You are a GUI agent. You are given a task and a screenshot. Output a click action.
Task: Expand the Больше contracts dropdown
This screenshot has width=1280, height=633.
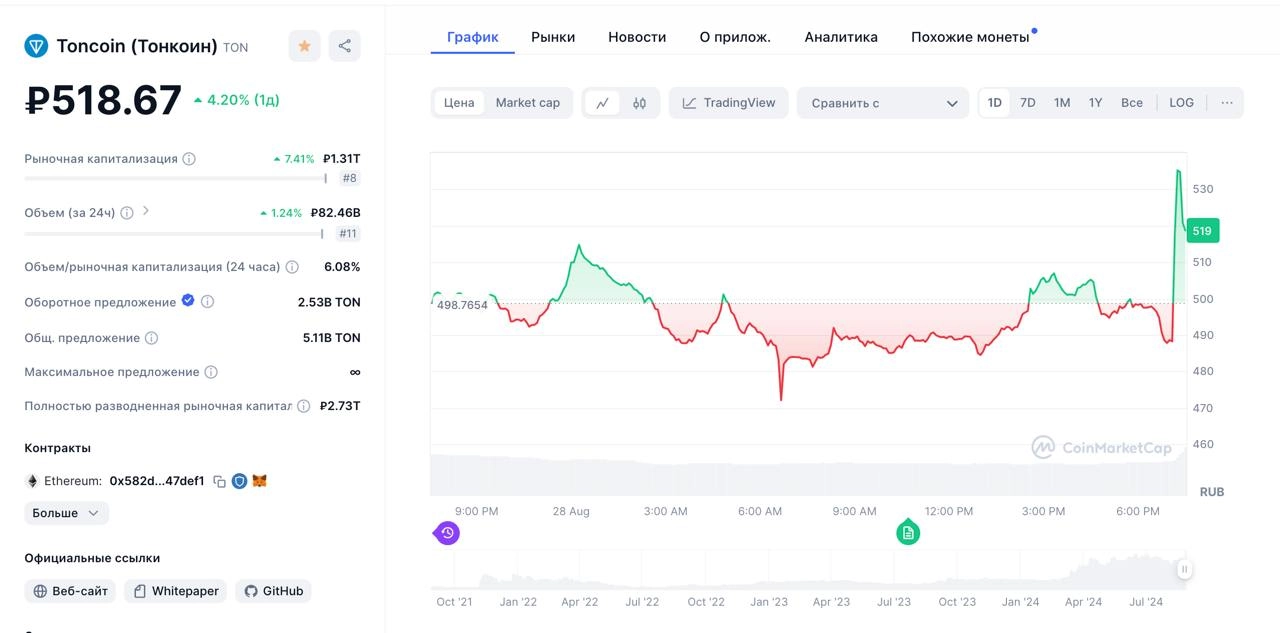pos(66,513)
